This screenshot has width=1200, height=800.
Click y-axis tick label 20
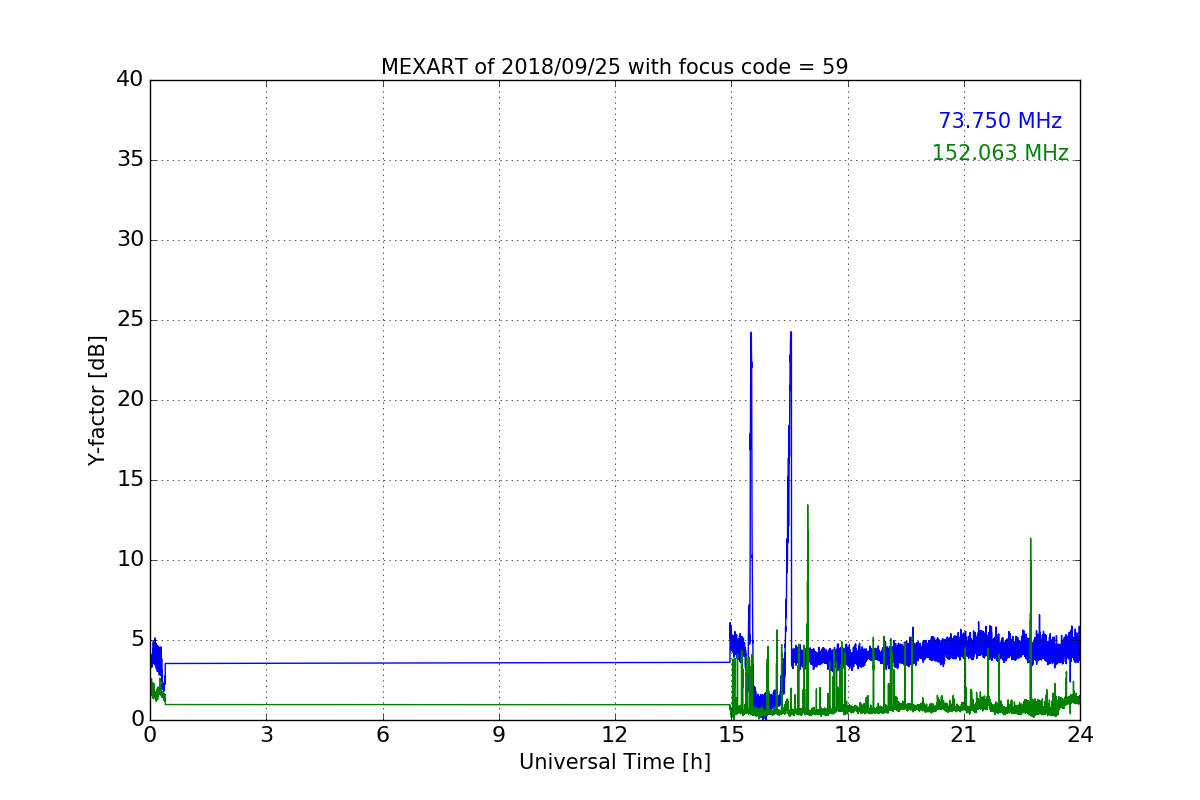(130, 400)
